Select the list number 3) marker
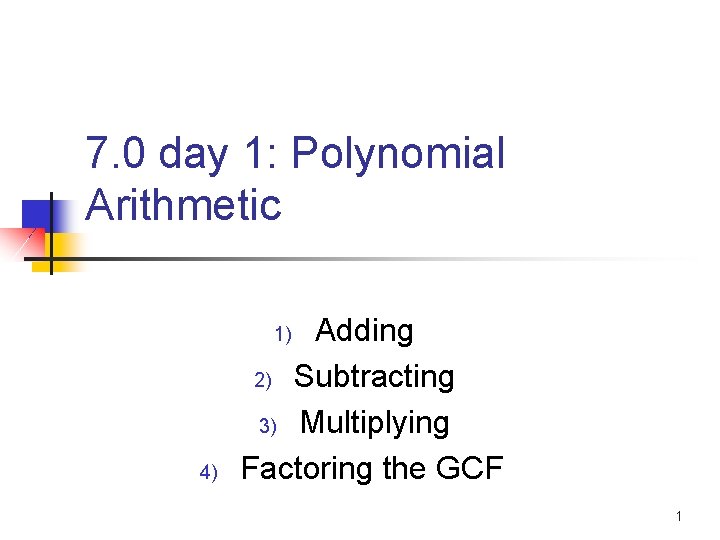The image size is (720, 540). 268,426
